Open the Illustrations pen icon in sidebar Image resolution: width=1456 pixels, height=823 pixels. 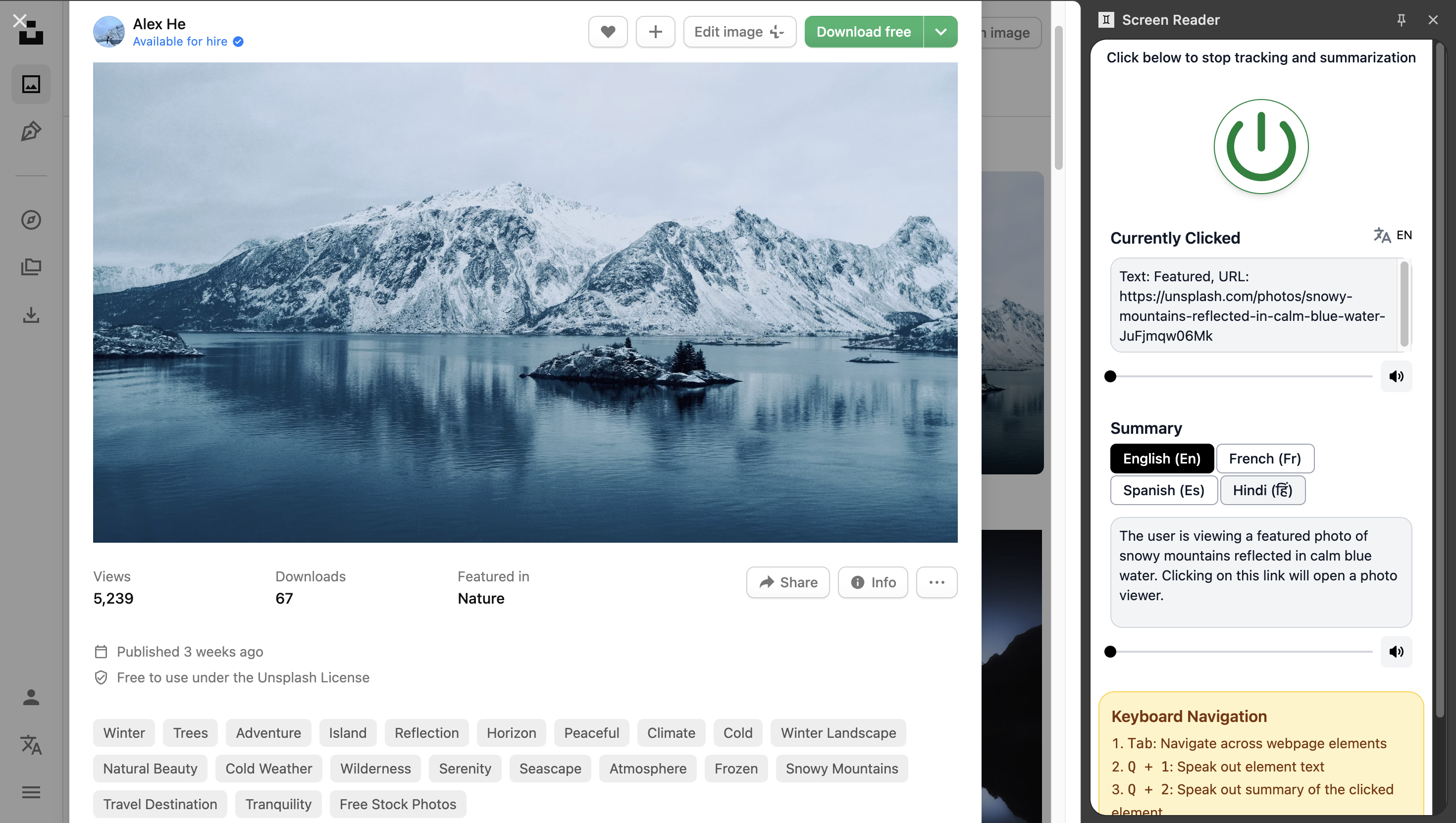click(x=31, y=131)
